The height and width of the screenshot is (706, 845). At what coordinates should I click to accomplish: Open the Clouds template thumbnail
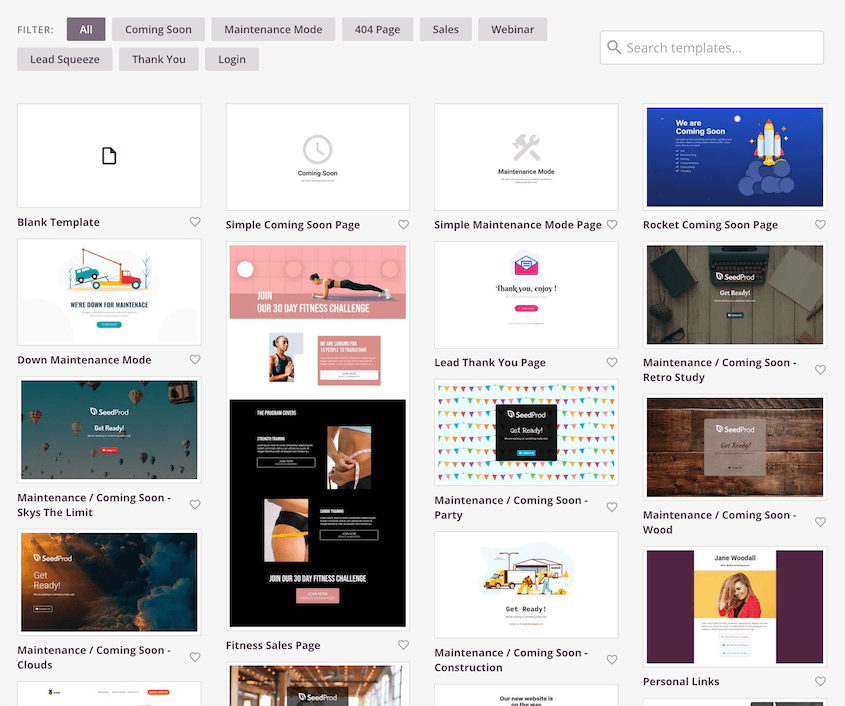pyautogui.click(x=109, y=582)
